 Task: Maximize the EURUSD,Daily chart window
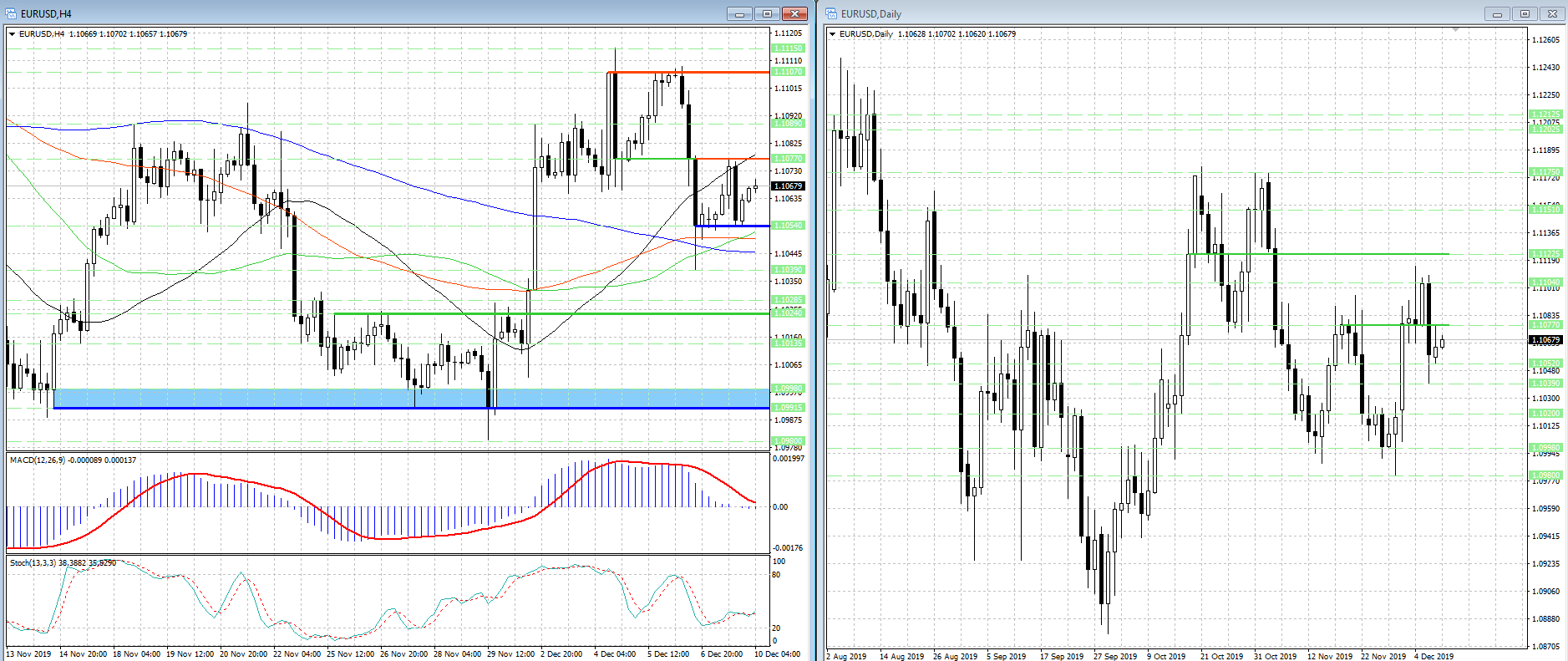click(x=1525, y=13)
